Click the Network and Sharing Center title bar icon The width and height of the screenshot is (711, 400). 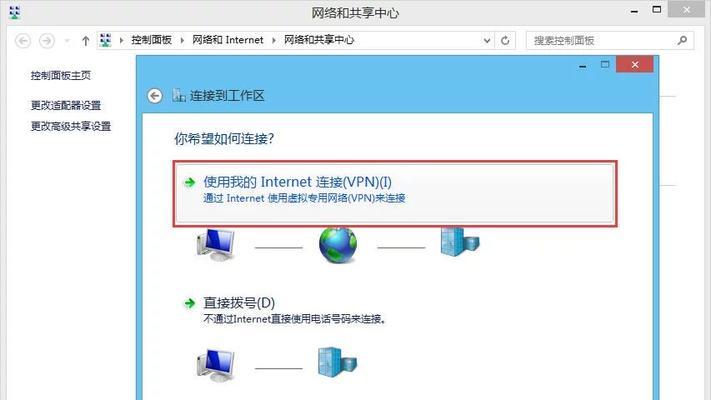[x=15, y=12]
